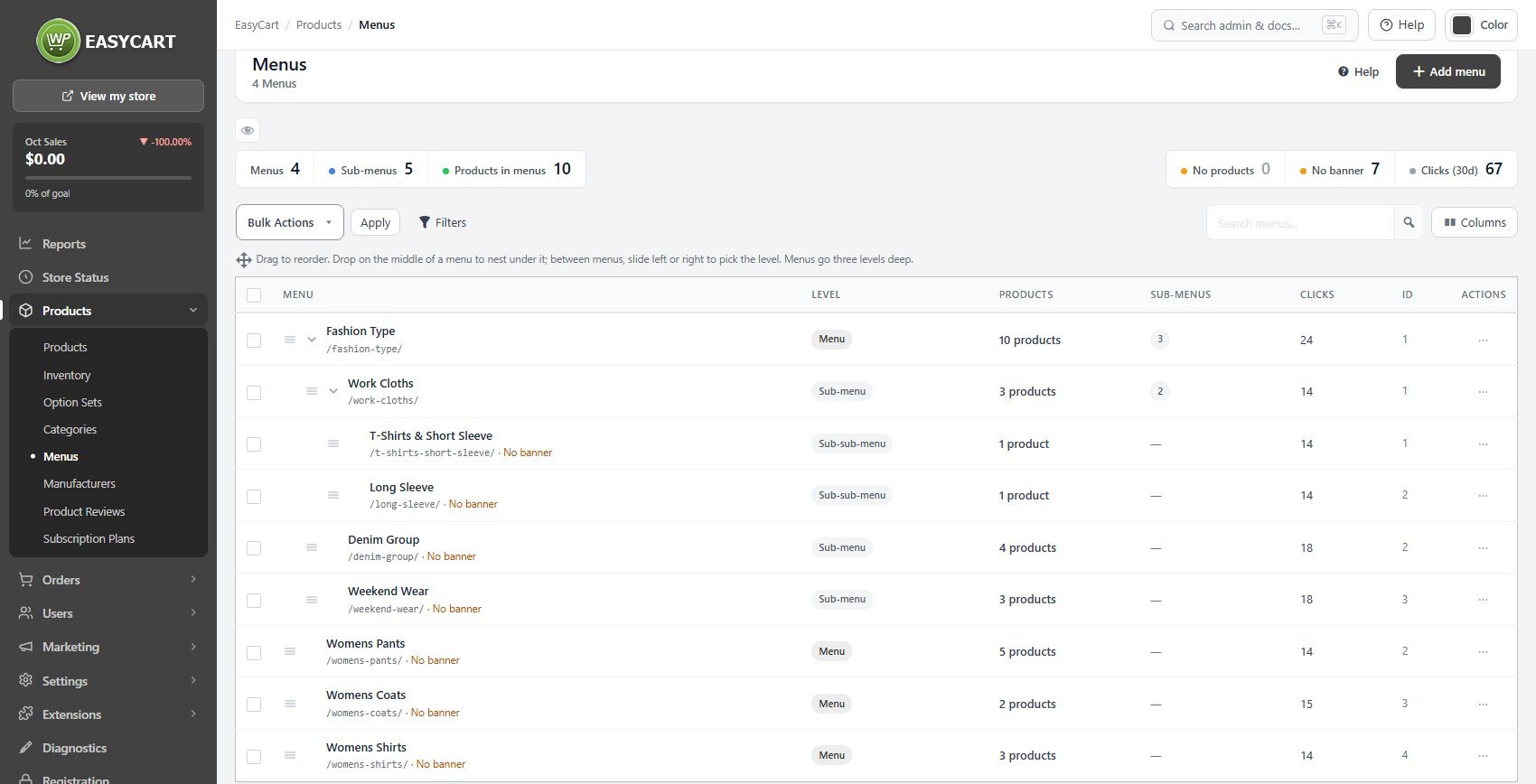Viewport: 1536px width, 784px height.
Task: Toggle the select-all checkbox in table header
Action: coord(254,295)
